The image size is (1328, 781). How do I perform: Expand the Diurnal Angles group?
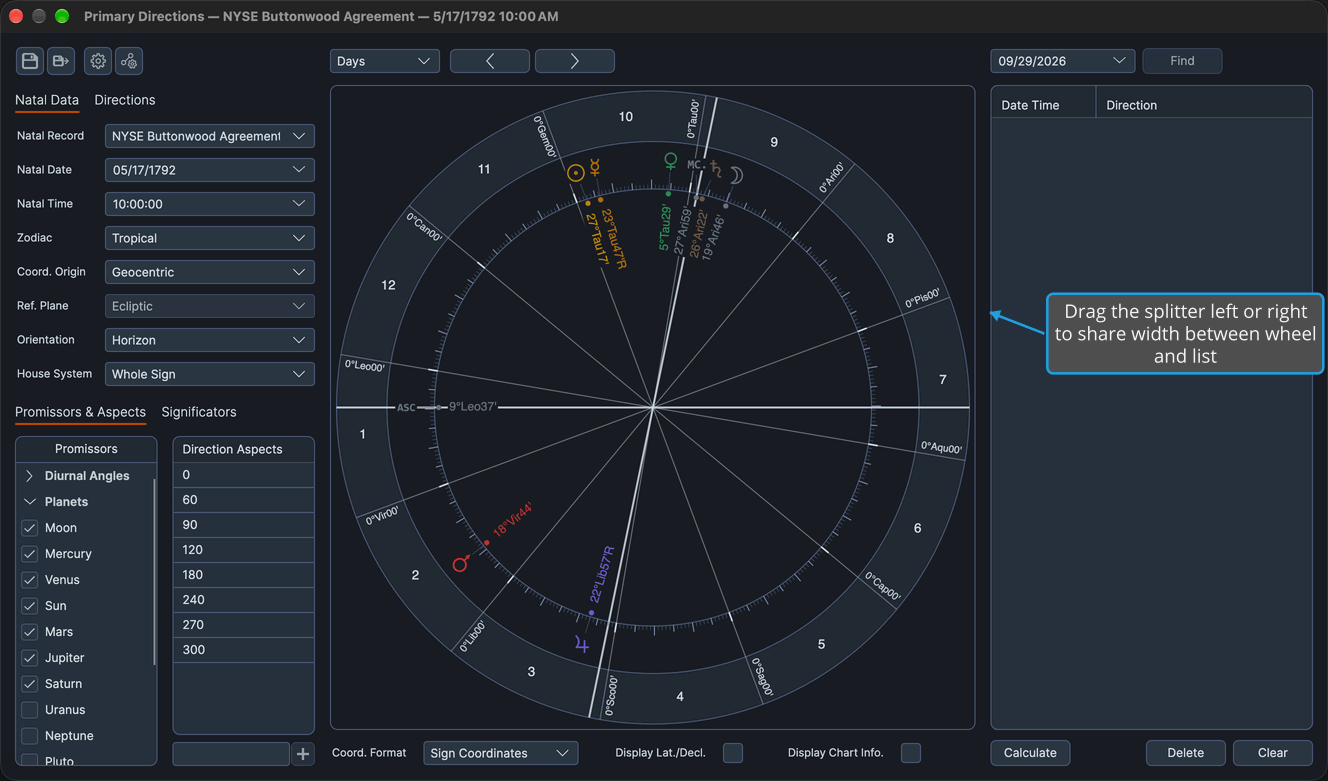[x=30, y=476]
